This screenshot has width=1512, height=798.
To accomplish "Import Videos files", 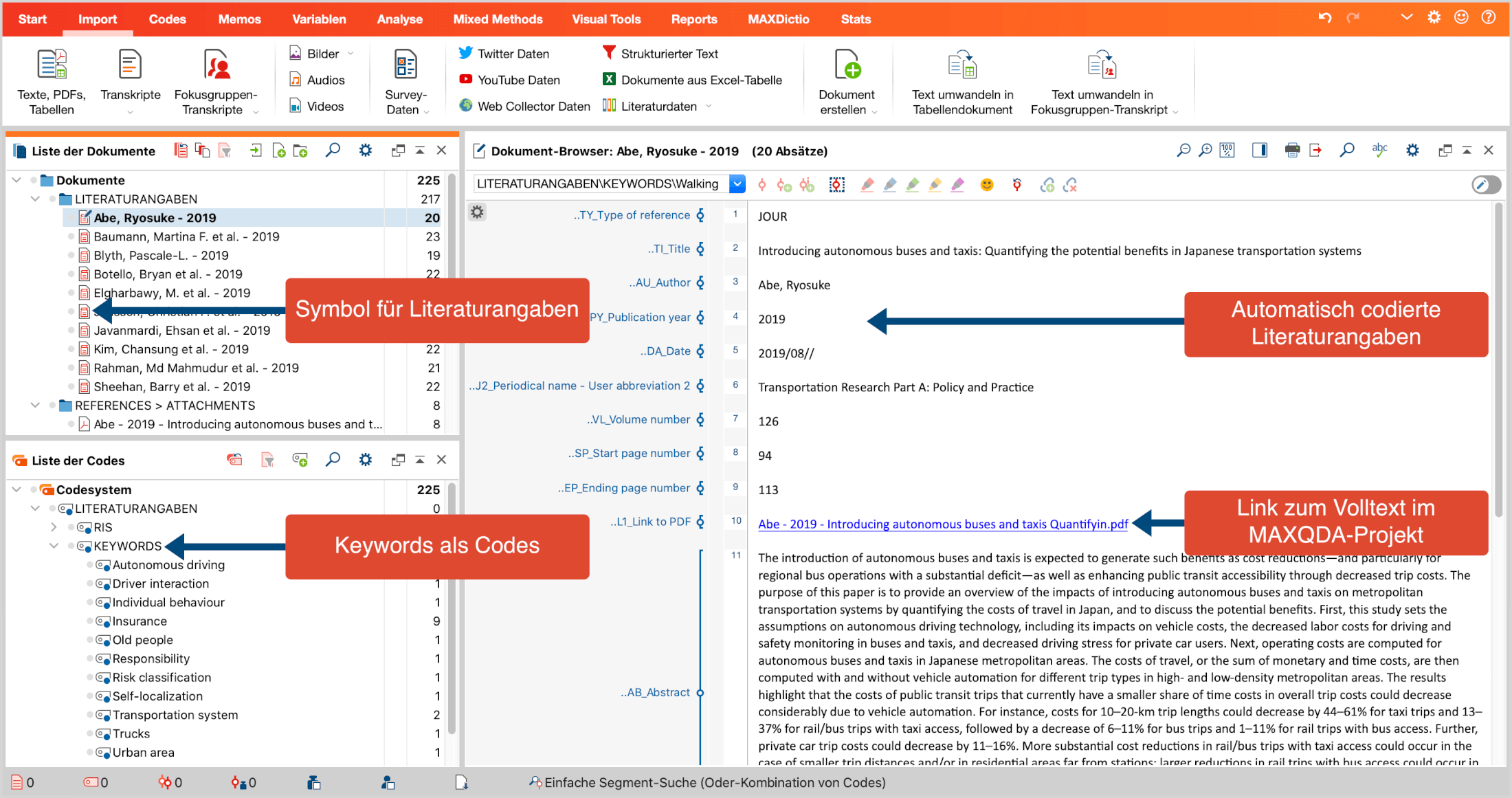I will point(317,106).
